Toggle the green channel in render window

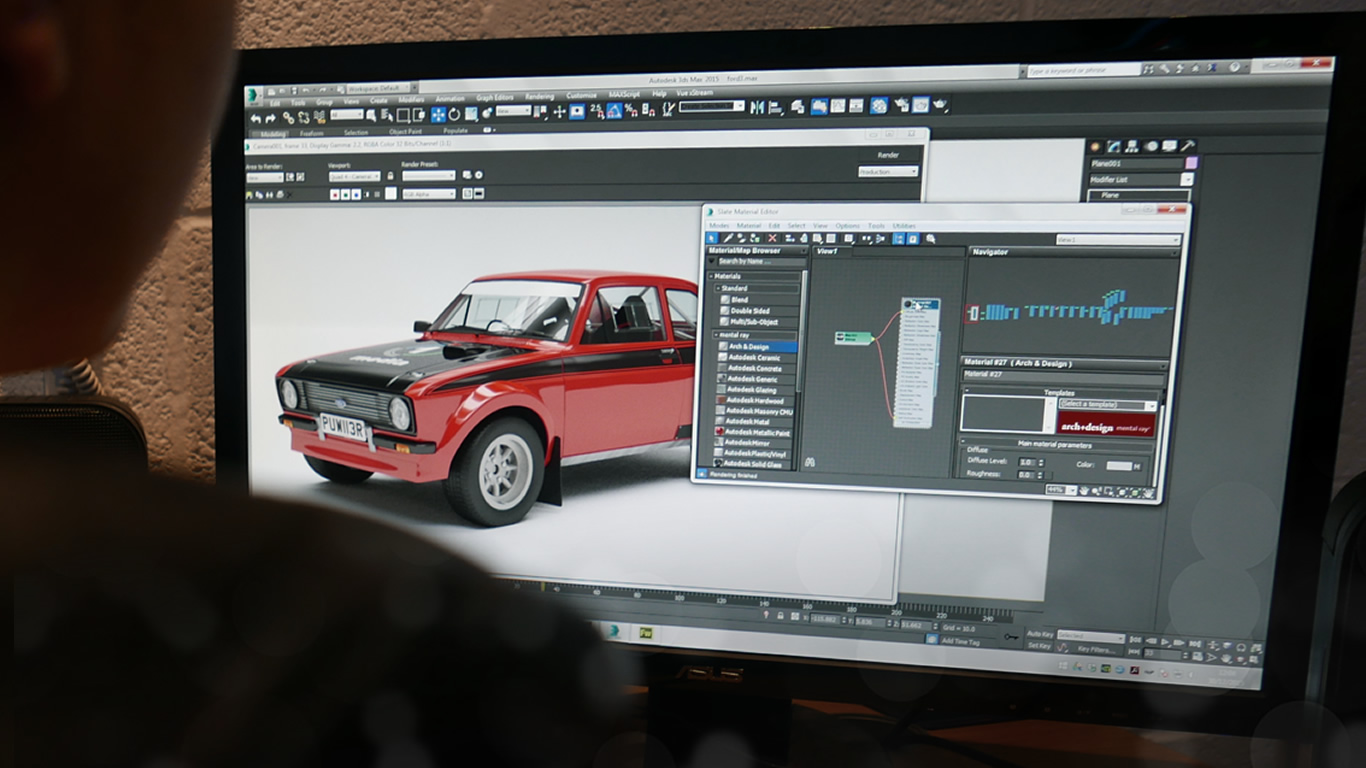click(346, 194)
